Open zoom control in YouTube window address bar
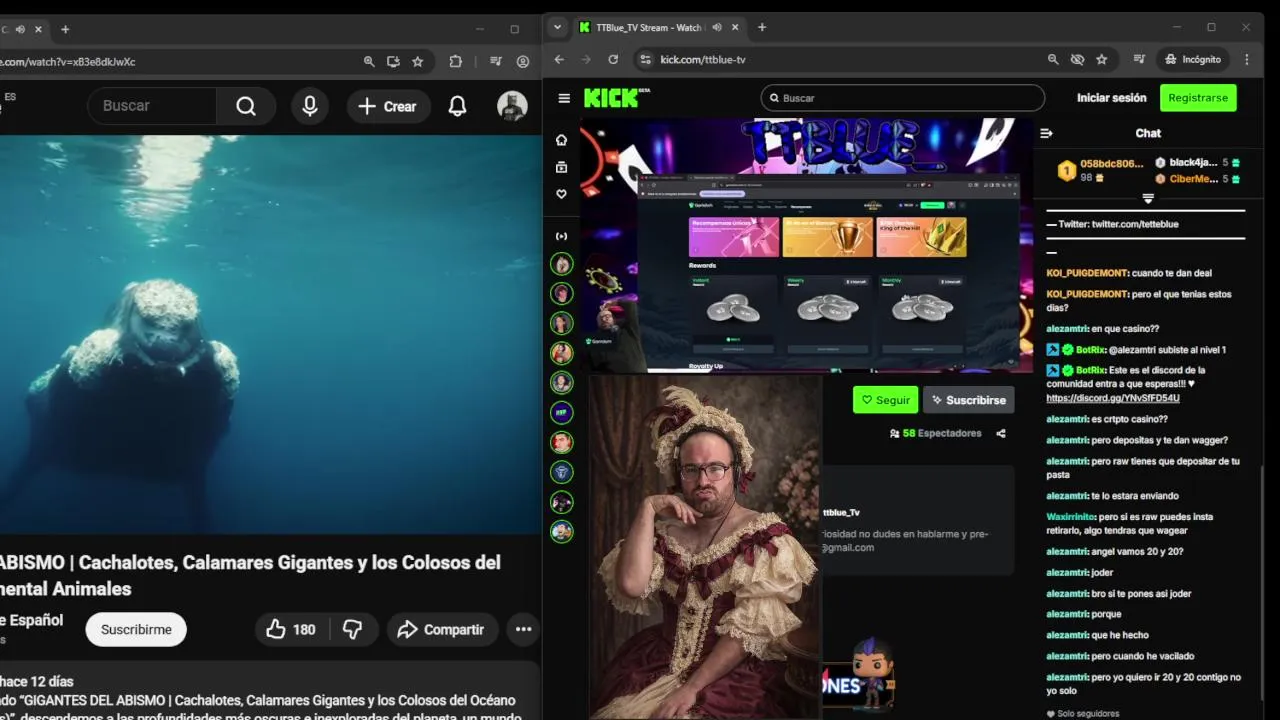The image size is (1280, 720). (x=369, y=61)
